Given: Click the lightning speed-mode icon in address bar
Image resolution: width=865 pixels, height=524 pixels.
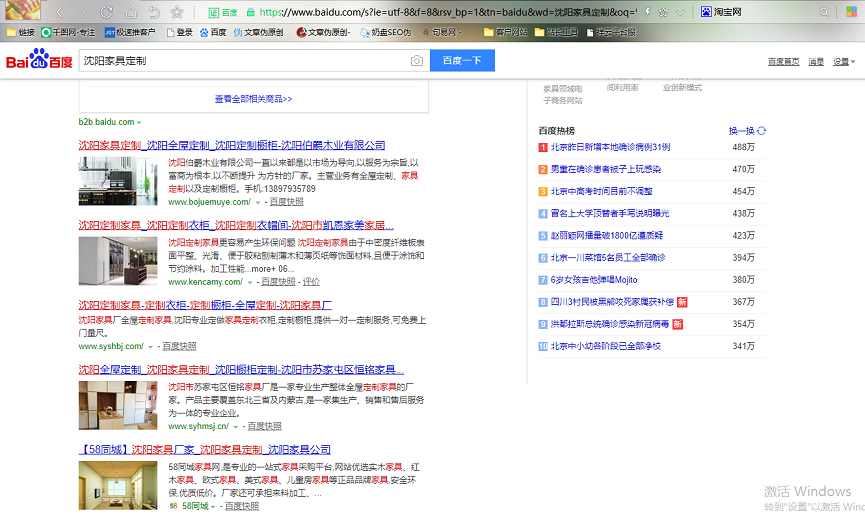Looking at the screenshot, I should [x=647, y=12].
